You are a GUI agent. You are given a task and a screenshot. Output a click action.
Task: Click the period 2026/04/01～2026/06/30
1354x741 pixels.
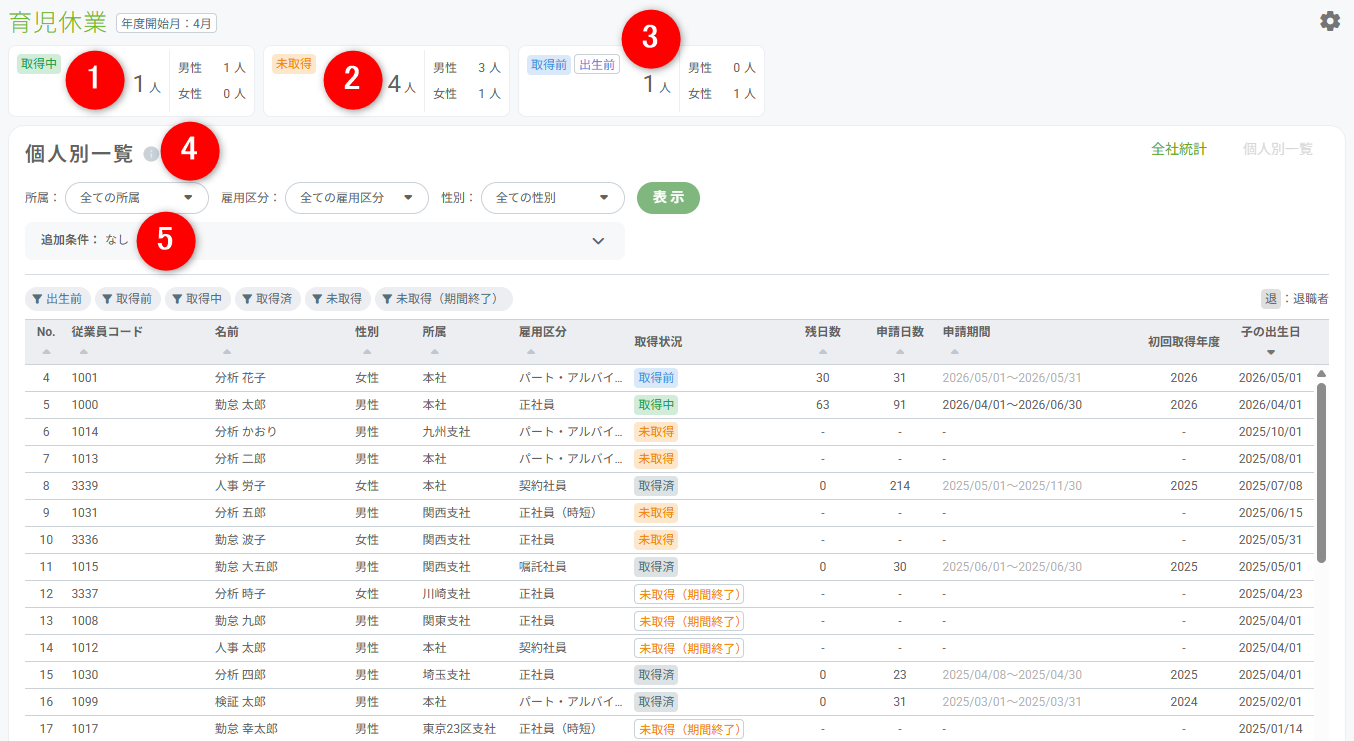click(x=1012, y=405)
